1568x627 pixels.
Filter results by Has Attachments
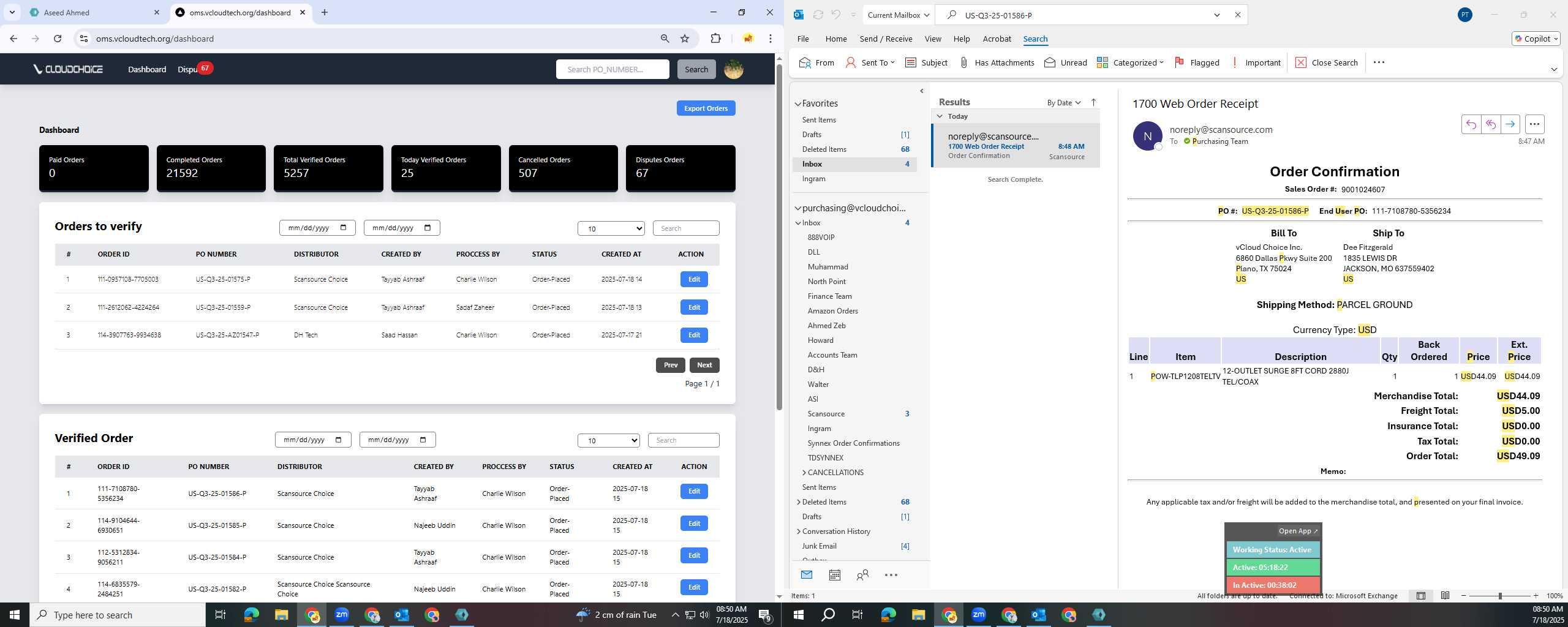997,62
